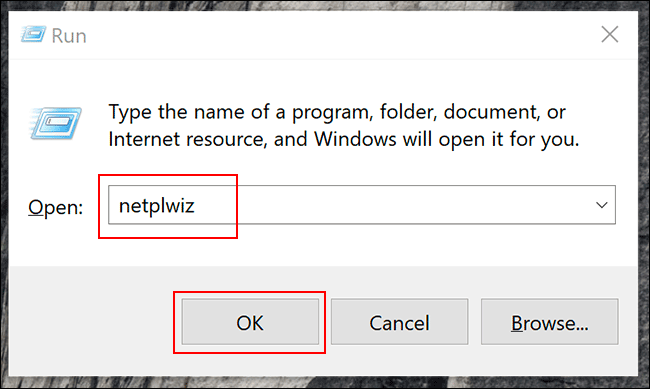
Task: Cancel the Run dialog
Action: (400, 322)
